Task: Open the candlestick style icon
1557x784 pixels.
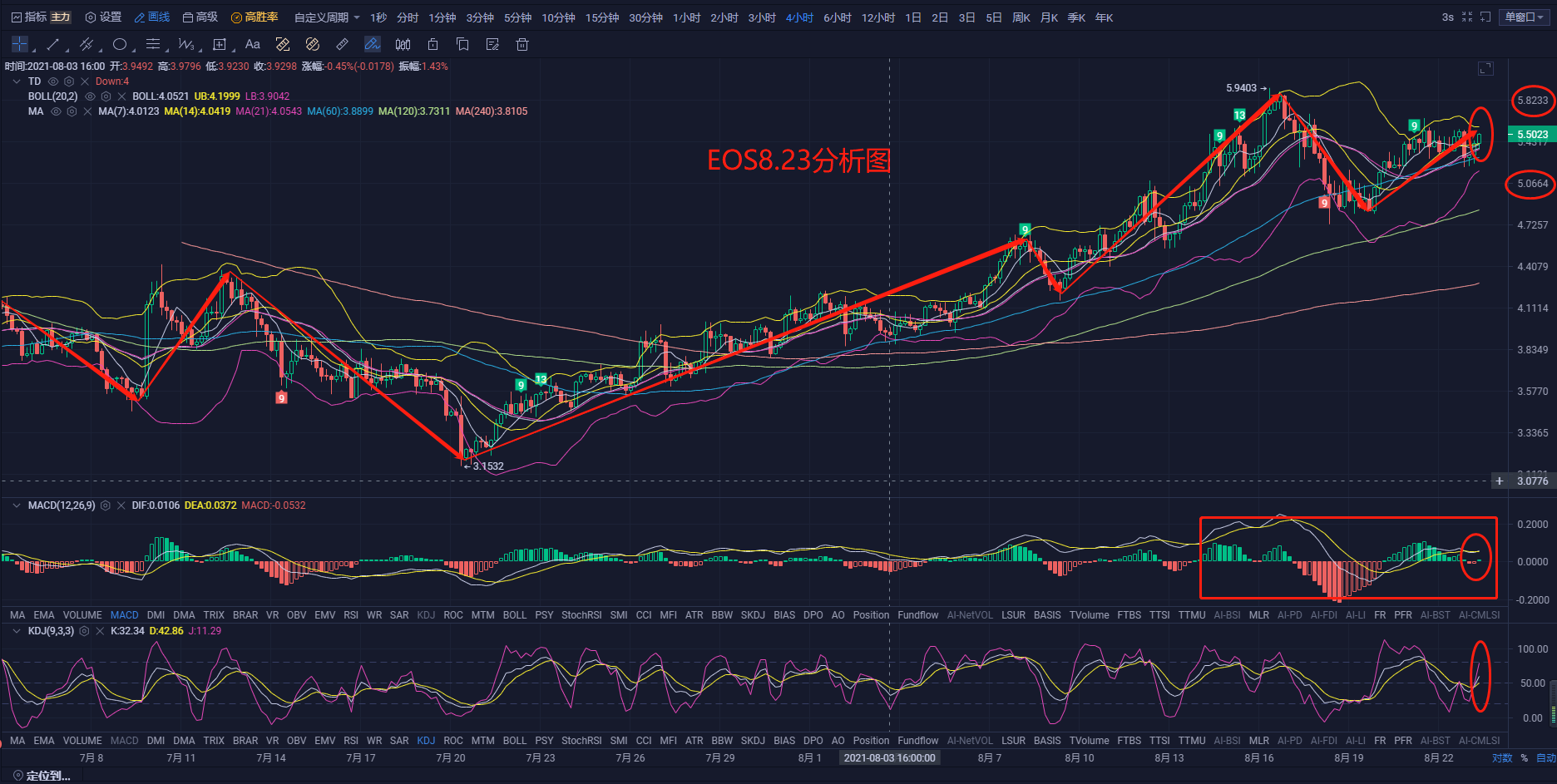Action: tap(403, 44)
